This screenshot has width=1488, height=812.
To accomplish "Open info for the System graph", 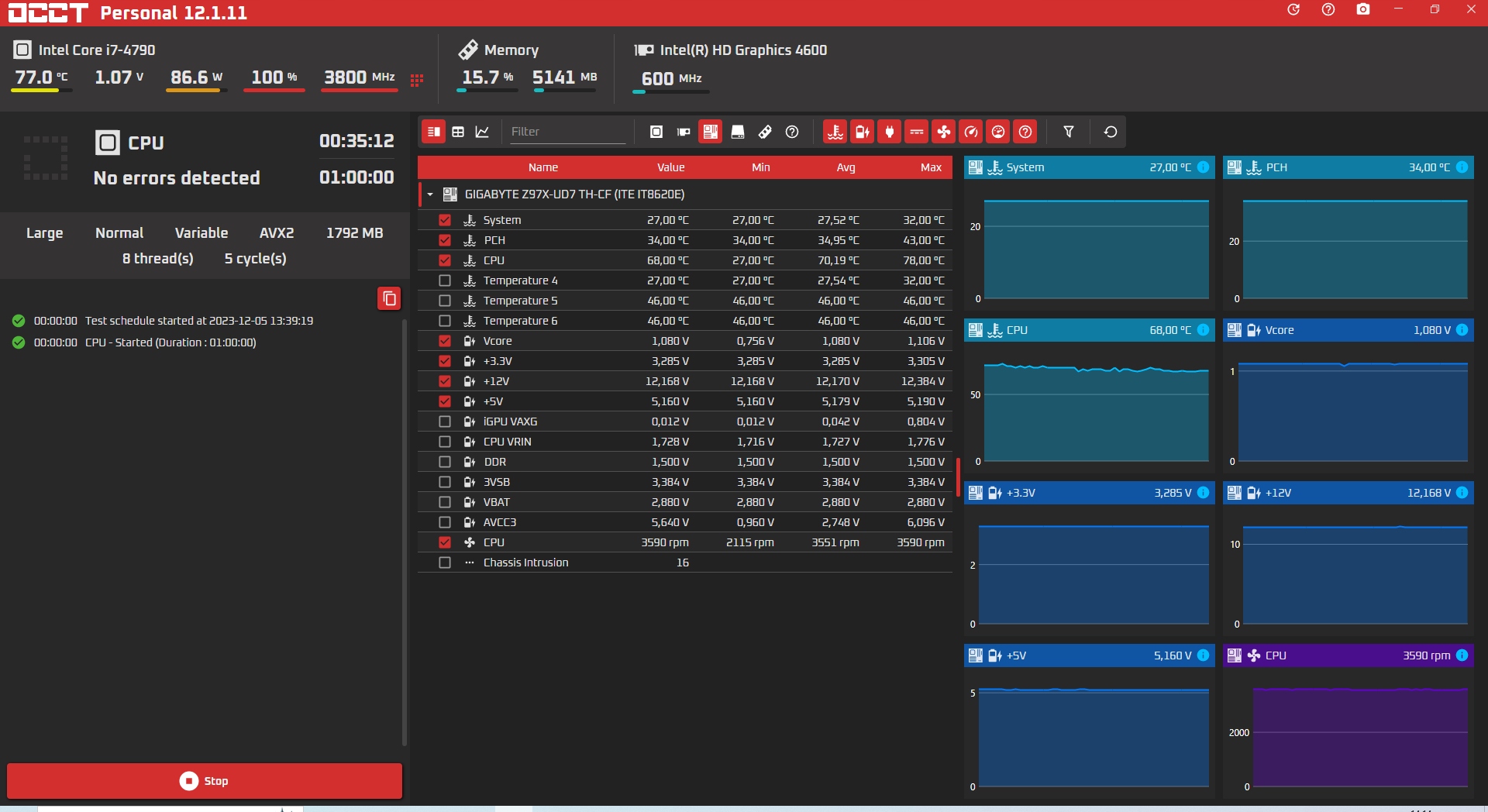I will click(x=1203, y=167).
